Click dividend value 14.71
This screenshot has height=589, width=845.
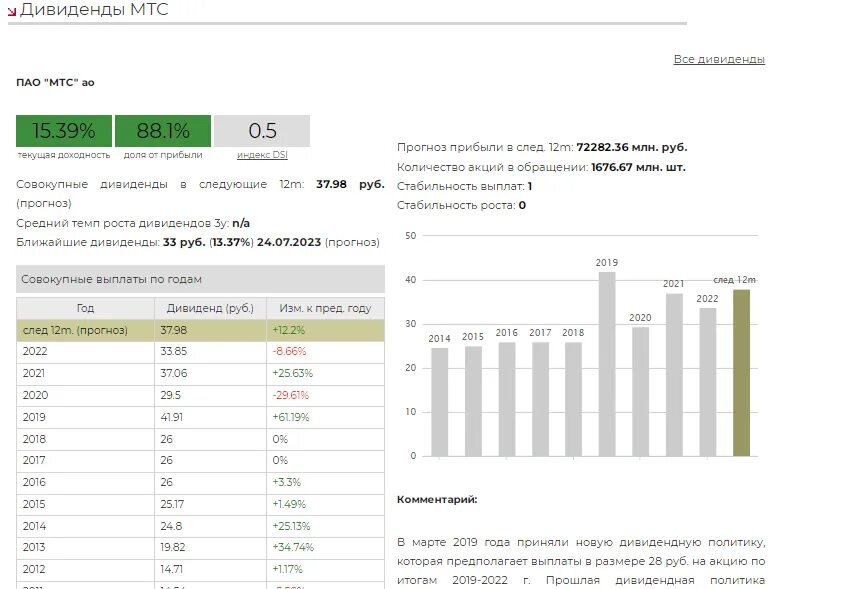coord(170,569)
